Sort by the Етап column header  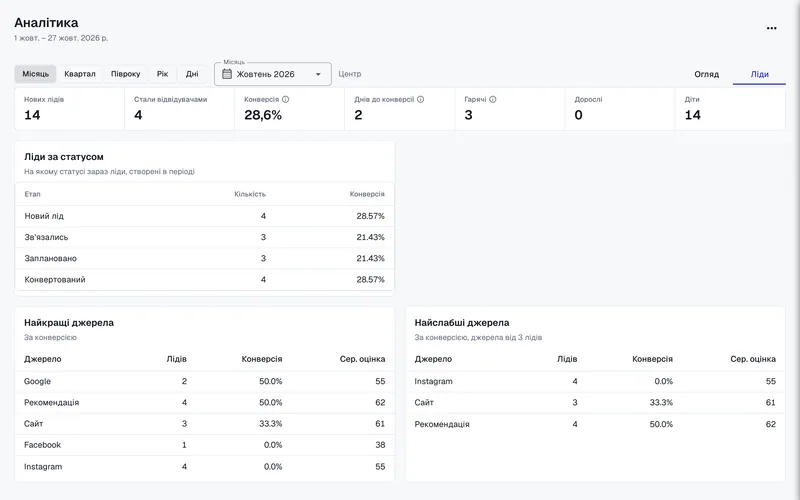click(32, 194)
